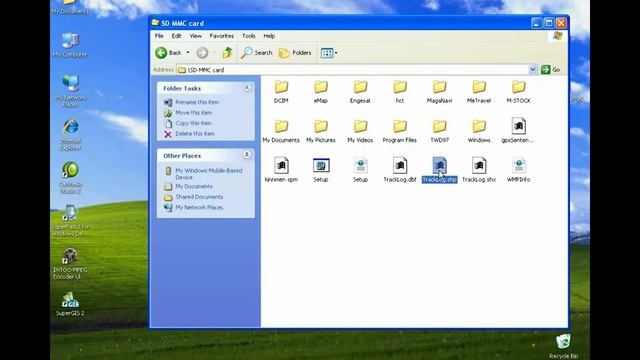Collapse the Folder Tasks panel
This screenshot has width=640, height=360.
(247, 88)
